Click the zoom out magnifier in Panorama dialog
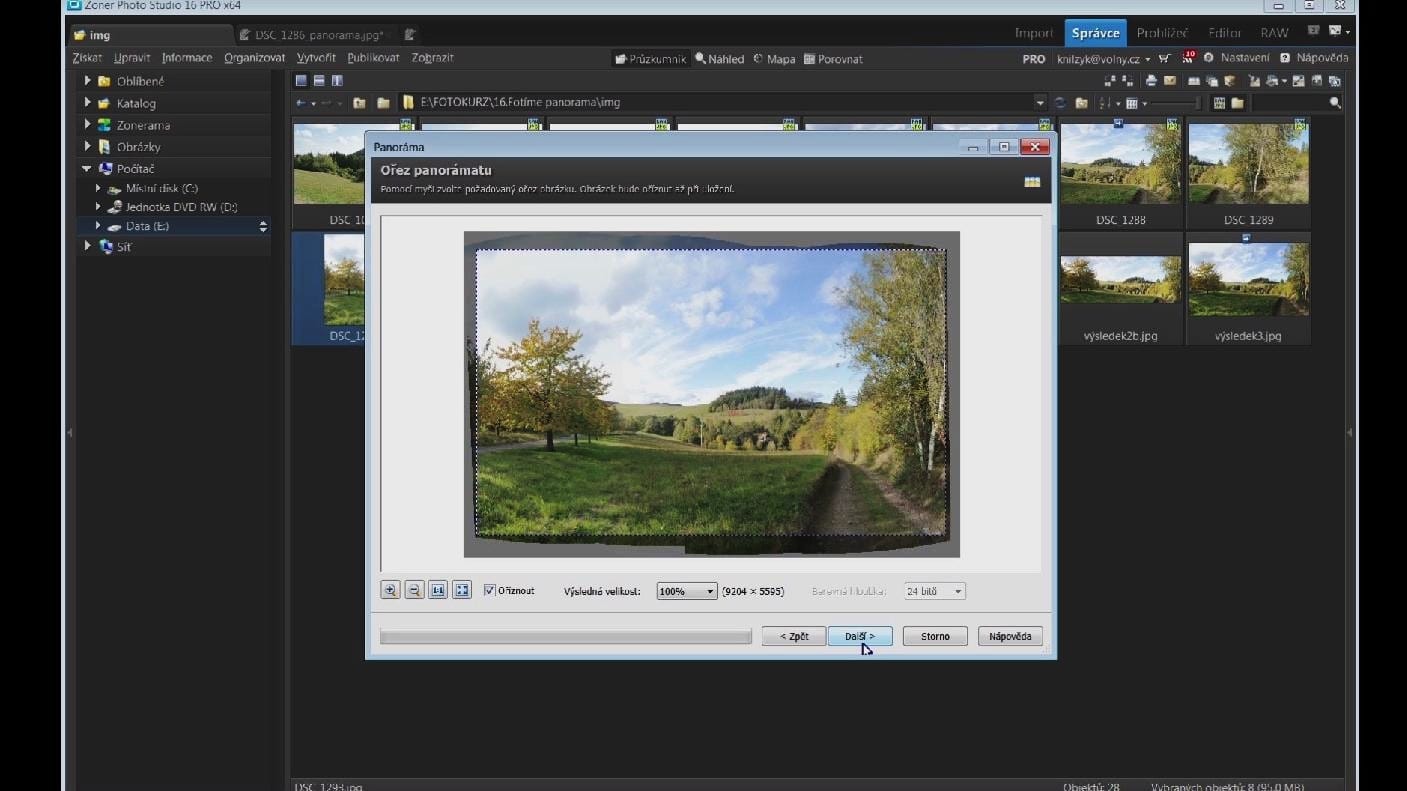 pos(414,591)
